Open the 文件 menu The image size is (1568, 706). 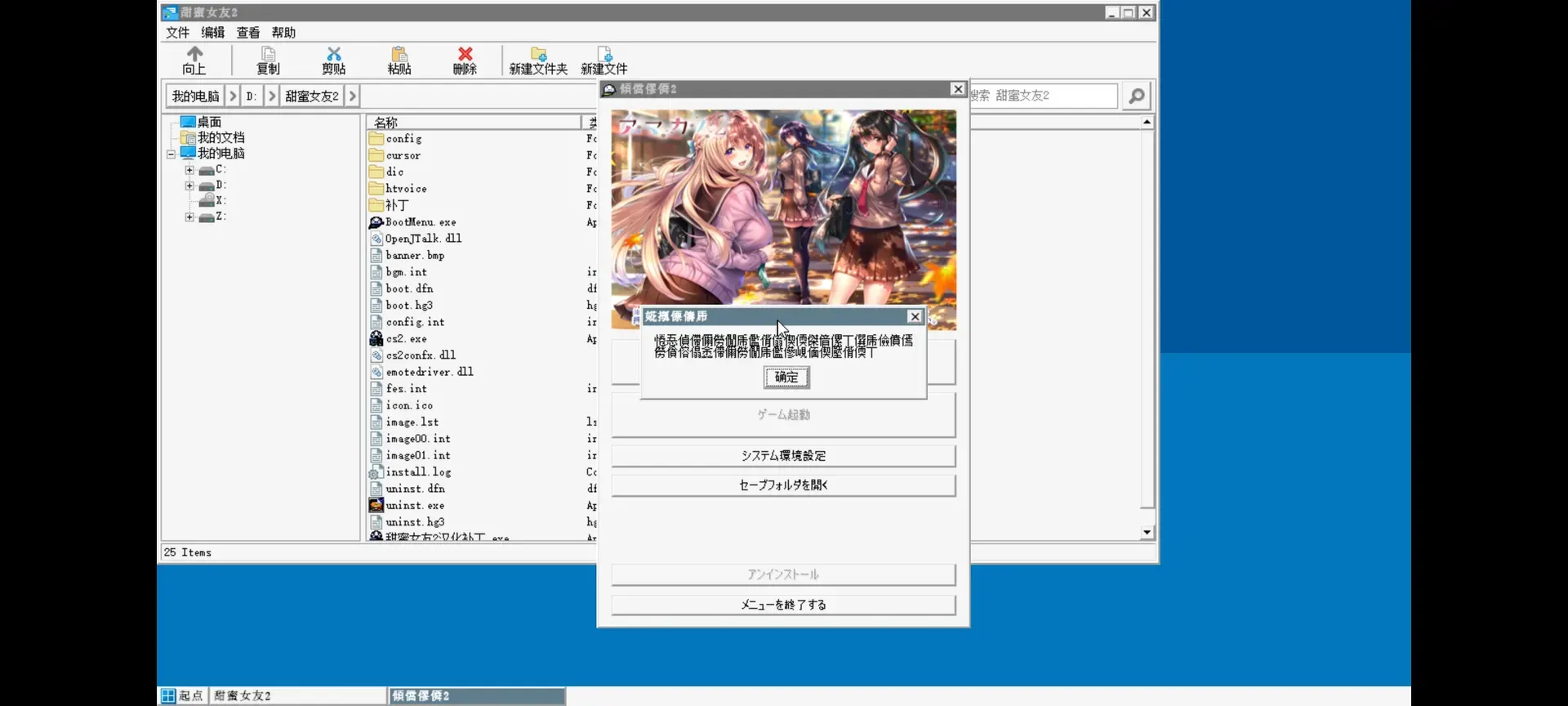177,33
